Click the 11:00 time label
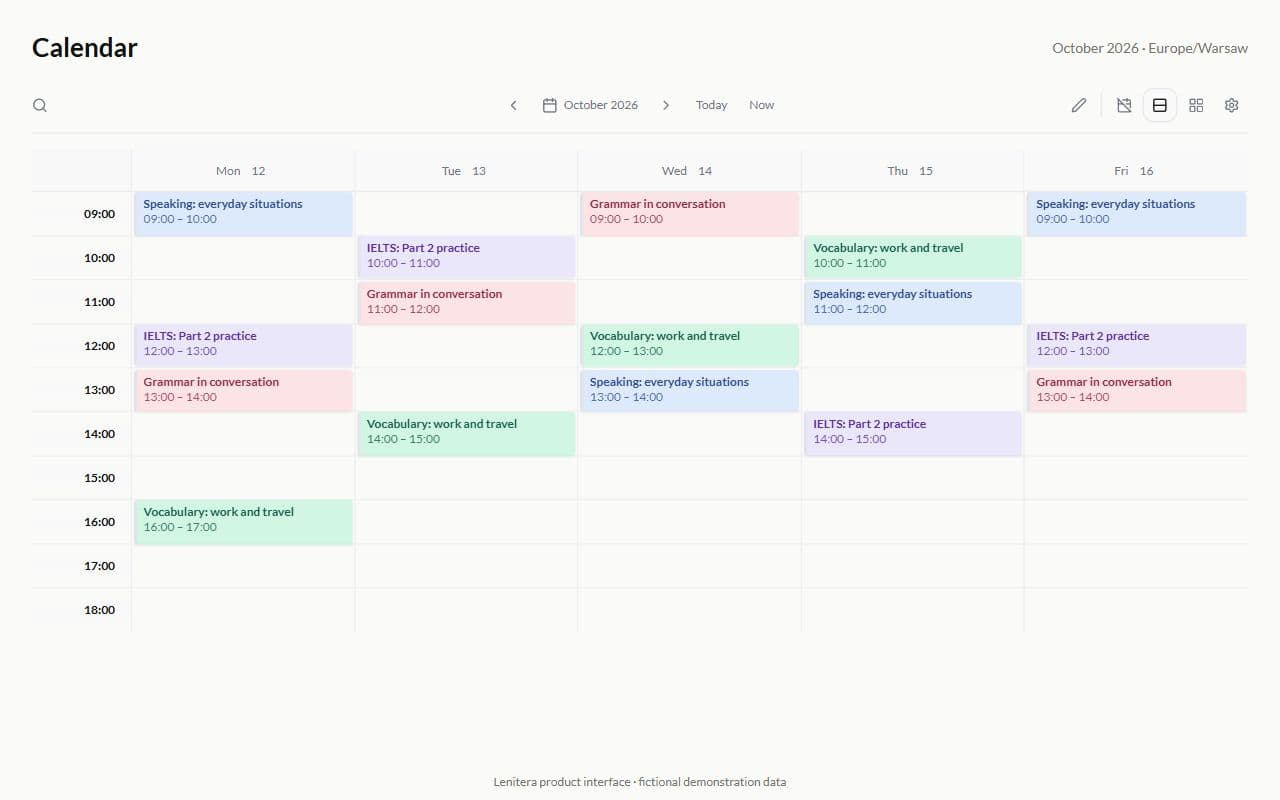 [x=99, y=302]
